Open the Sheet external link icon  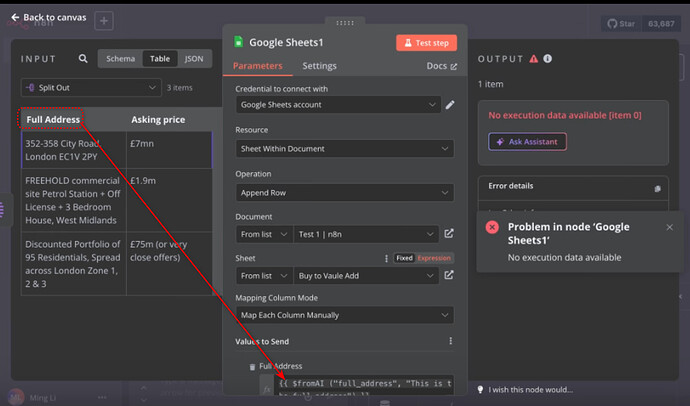[449, 275]
